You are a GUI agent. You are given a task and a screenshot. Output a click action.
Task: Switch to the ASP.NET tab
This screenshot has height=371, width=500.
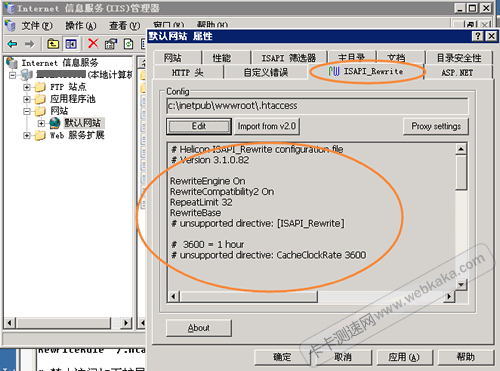point(457,72)
